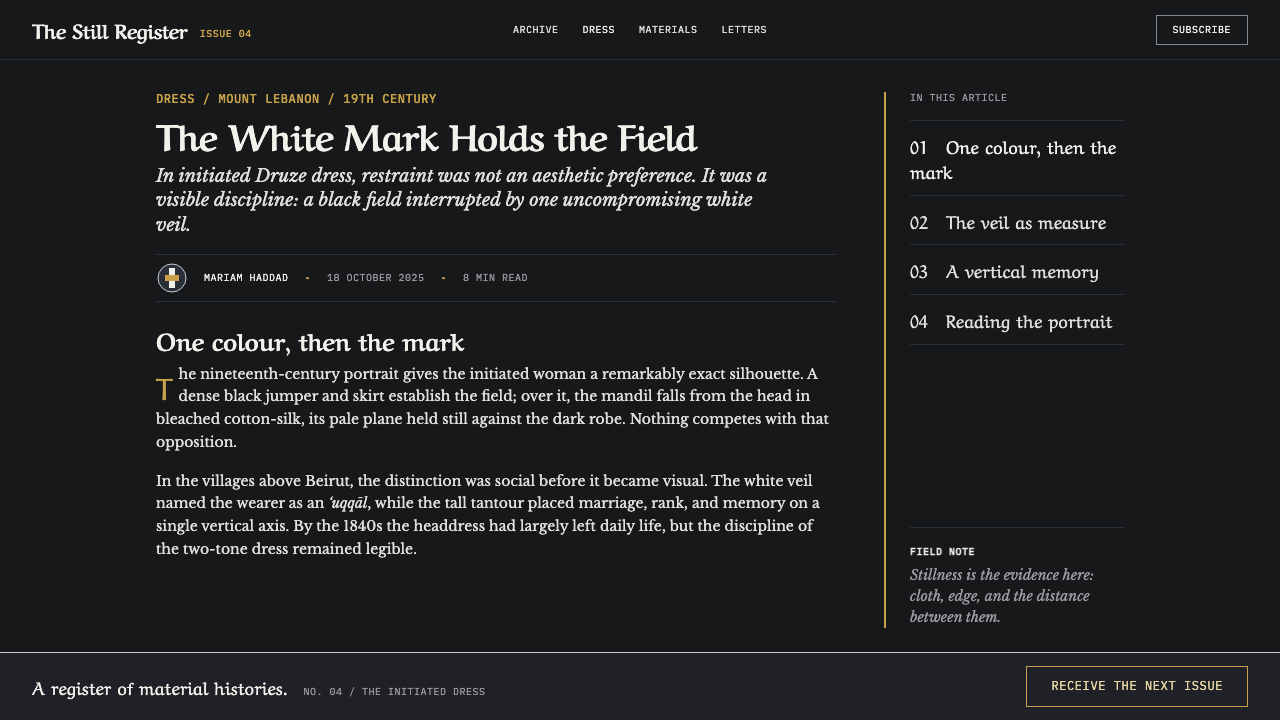Click 'No. 04 / The Initiated Dress' footer text
Viewport: 1280px width, 720px height.
coord(394,692)
